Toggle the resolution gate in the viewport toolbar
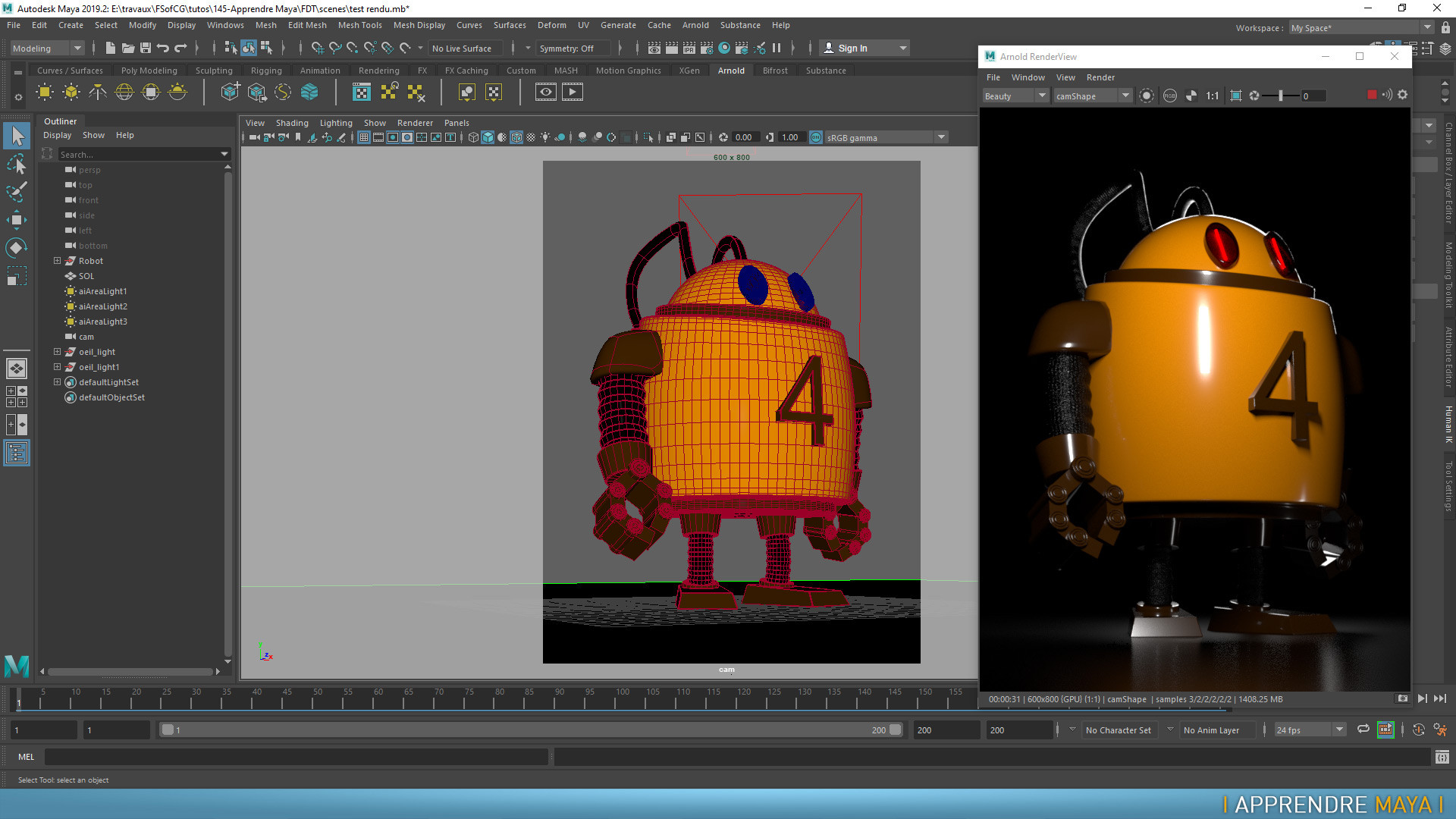Screen dimensions: 1456x819 (393, 137)
